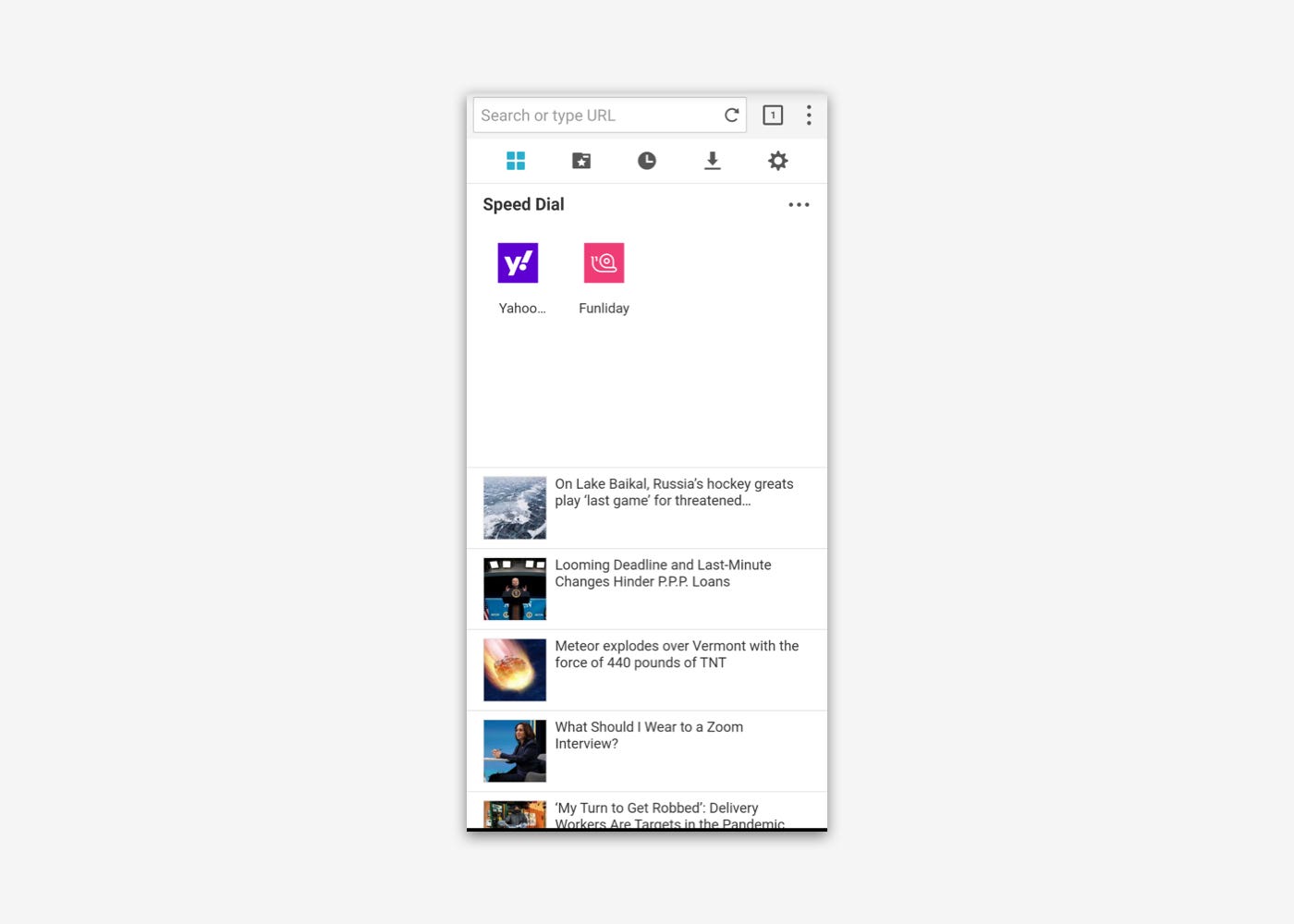The width and height of the screenshot is (1294, 924).
Task: Click the podium press briefing thumbnail
Action: tap(515, 589)
